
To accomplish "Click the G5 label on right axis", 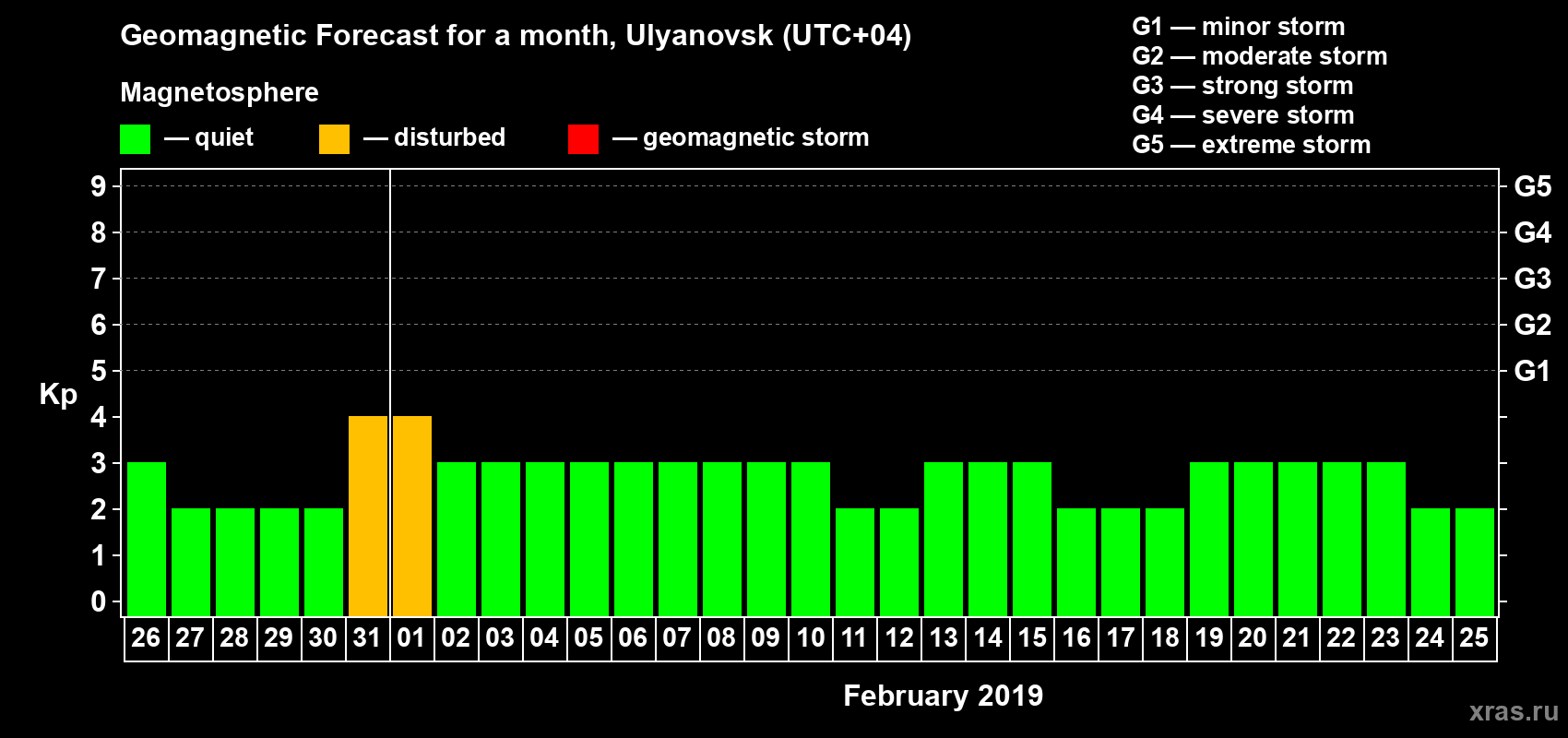I will point(1533,186).
